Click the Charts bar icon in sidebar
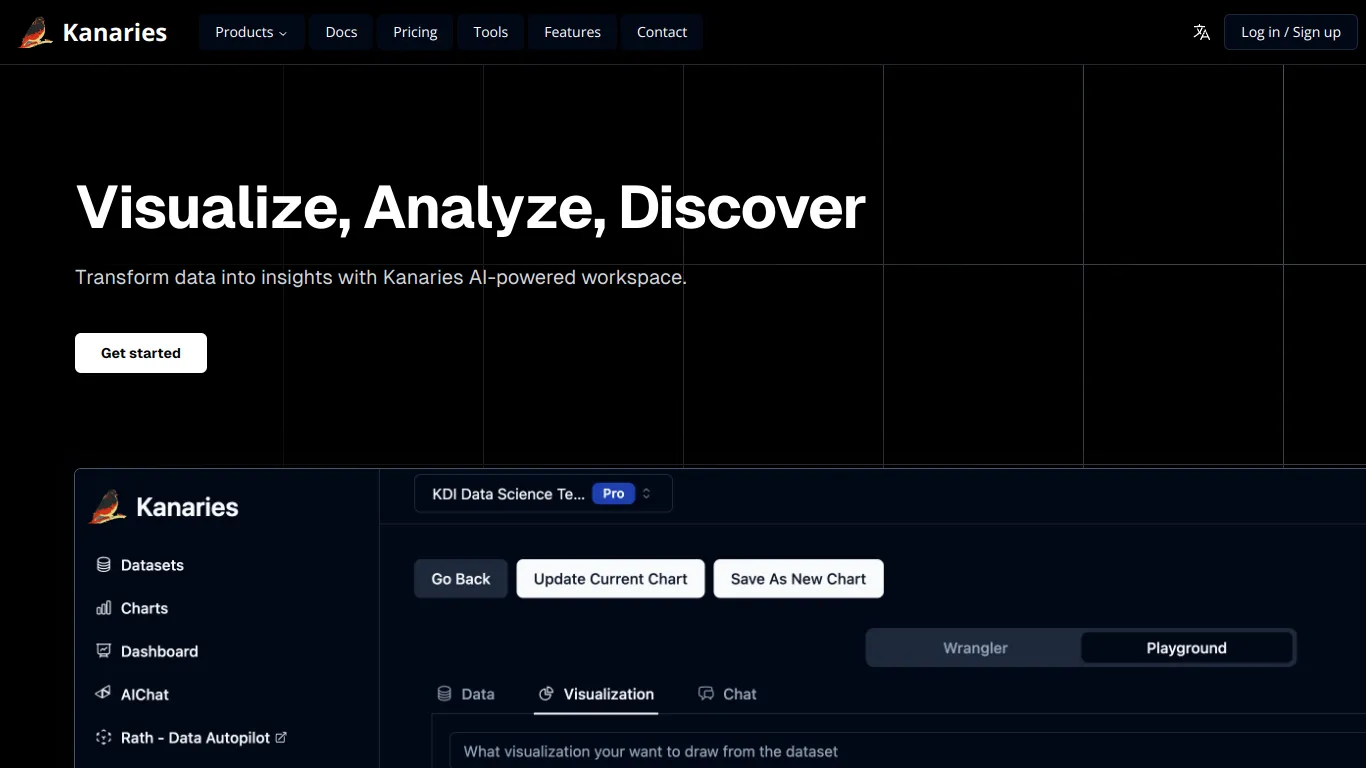Screen dimensions: 1366x768 click(103, 608)
